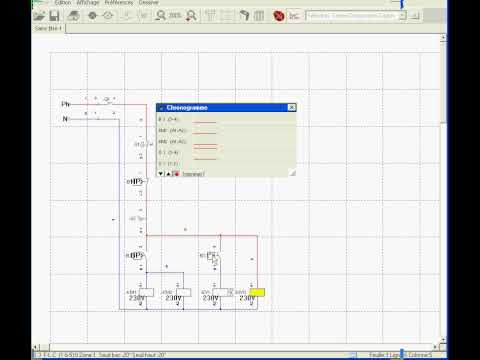Image resolution: width=480 pixels, height=360 pixels.
Task: Open the Préférences menu
Action: click(119, 3)
